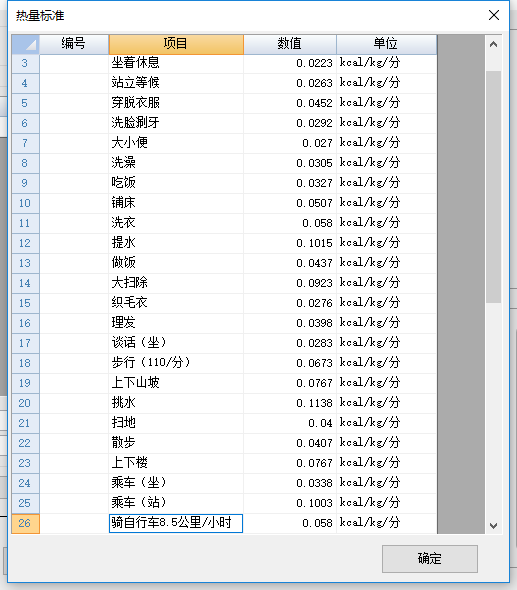This screenshot has height=590, width=517.
Task: Click the scrollbar up arrow
Action: 493,44
